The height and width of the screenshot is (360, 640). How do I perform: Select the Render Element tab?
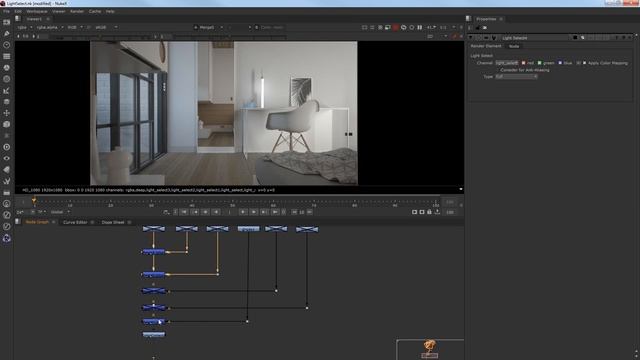point(486,46)
